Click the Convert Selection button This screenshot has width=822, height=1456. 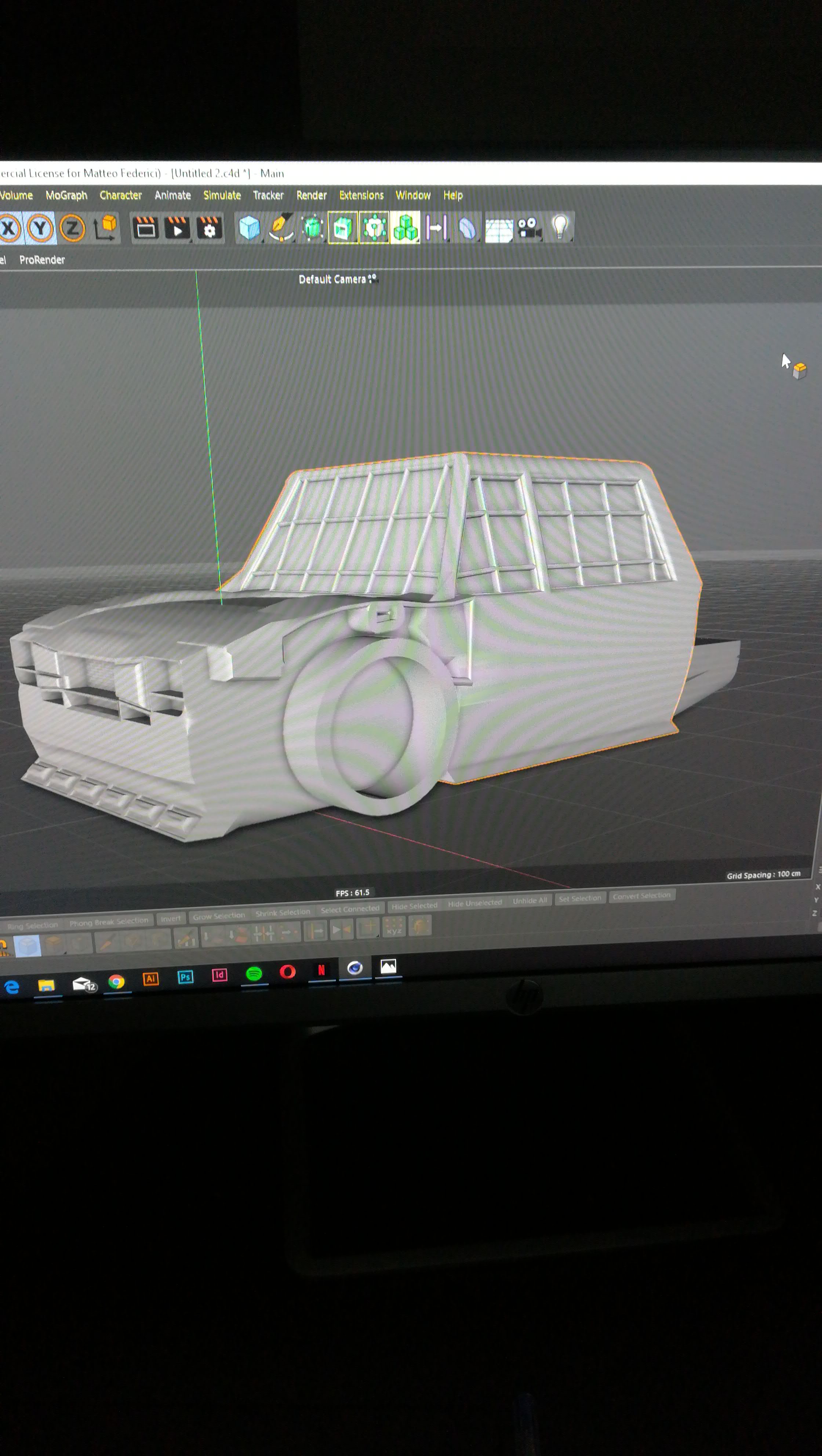[642, 895]
